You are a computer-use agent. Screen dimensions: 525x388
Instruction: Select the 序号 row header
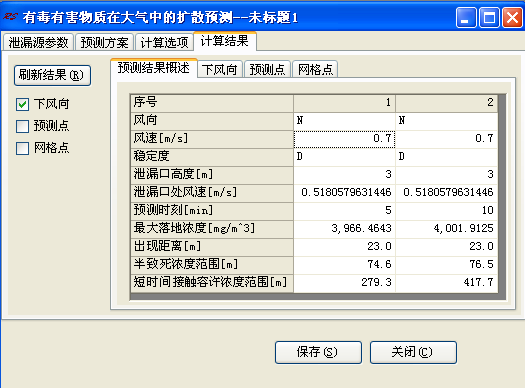(212, 103)
